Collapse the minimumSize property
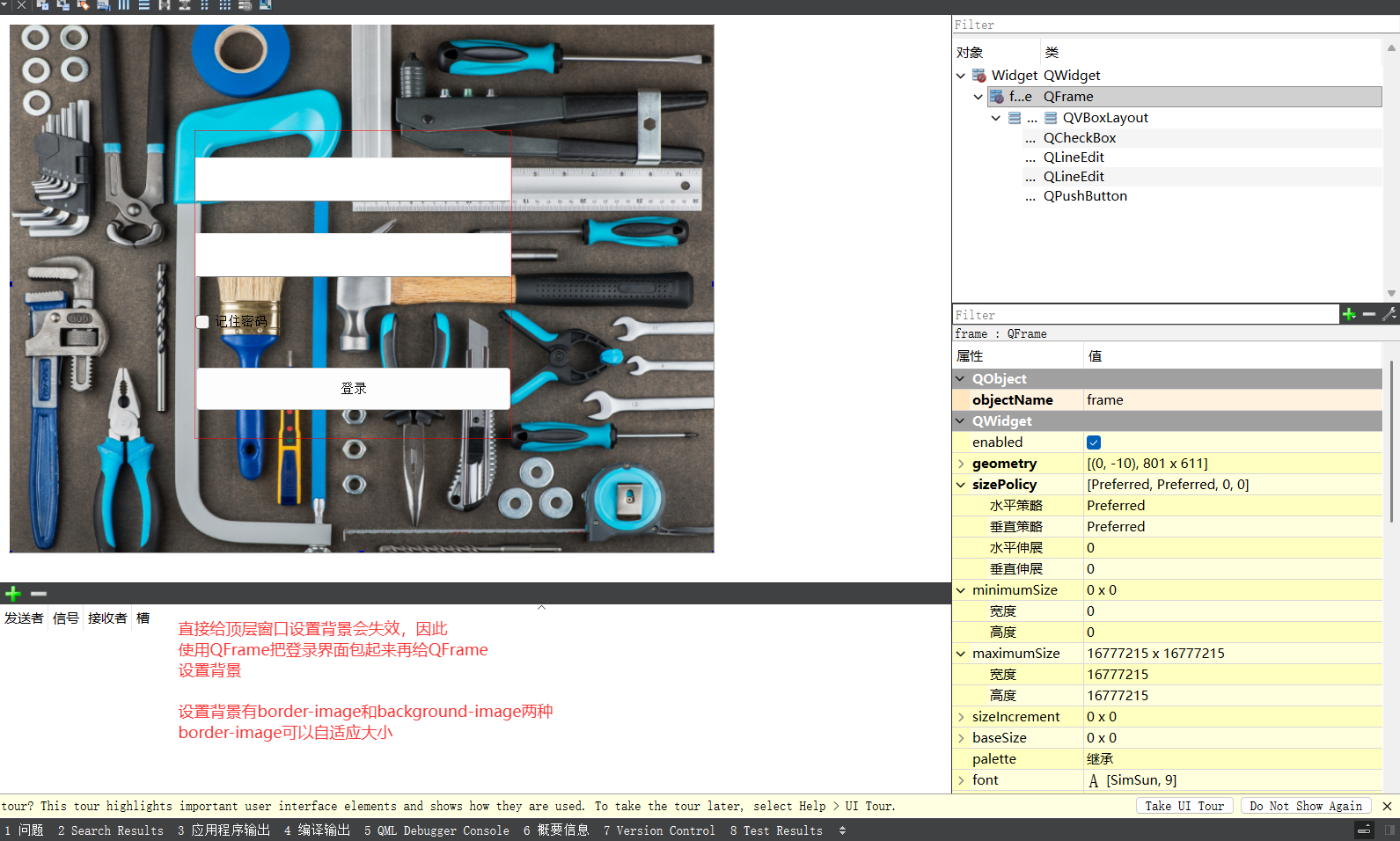 pyautogui.click(x=961, y=590)
